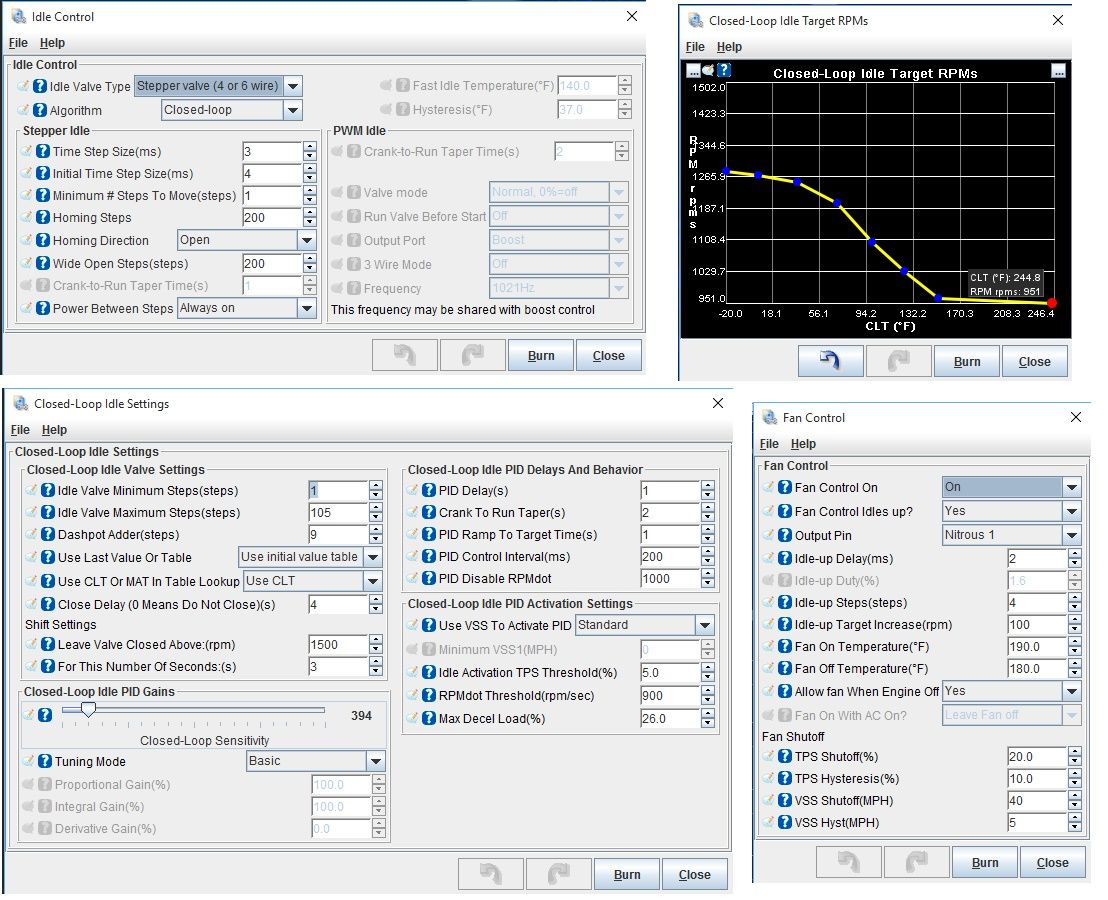Open Help menu in Fan Control window
Screen dimensions: 1108x900
(803, 444)
